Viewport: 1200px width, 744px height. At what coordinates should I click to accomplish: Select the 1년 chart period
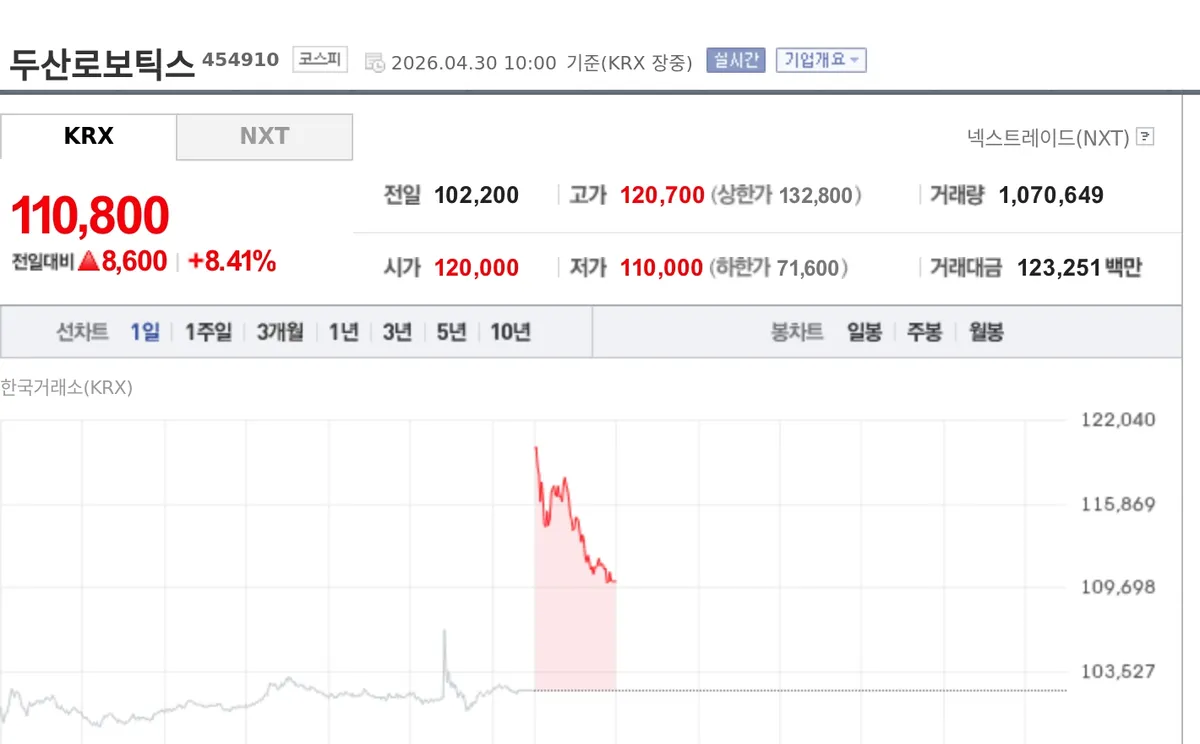pyautogui.click(x=343, y=333)
